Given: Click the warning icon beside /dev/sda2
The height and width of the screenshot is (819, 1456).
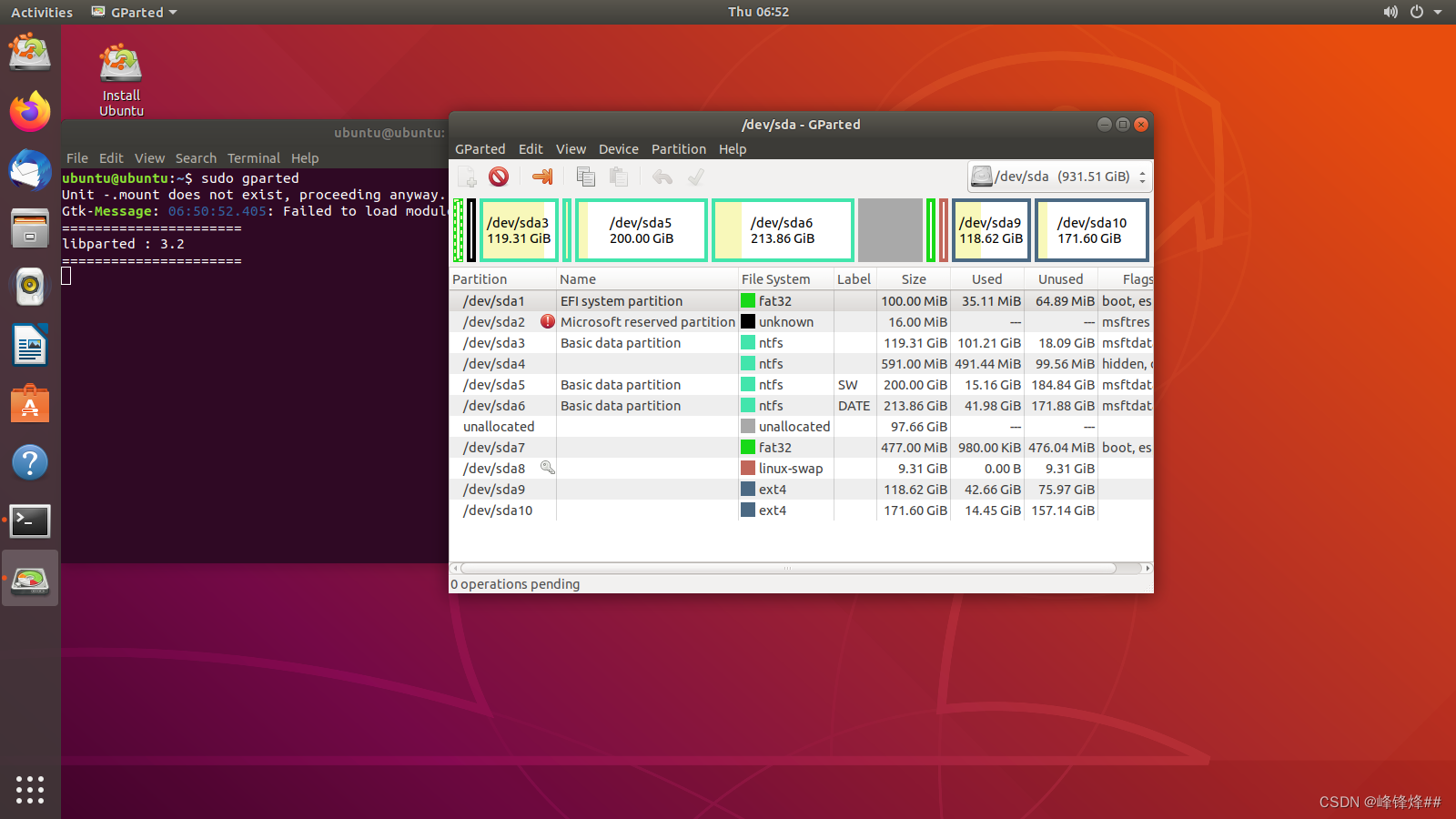Looking at the screenshot, I should pos(547,321).
